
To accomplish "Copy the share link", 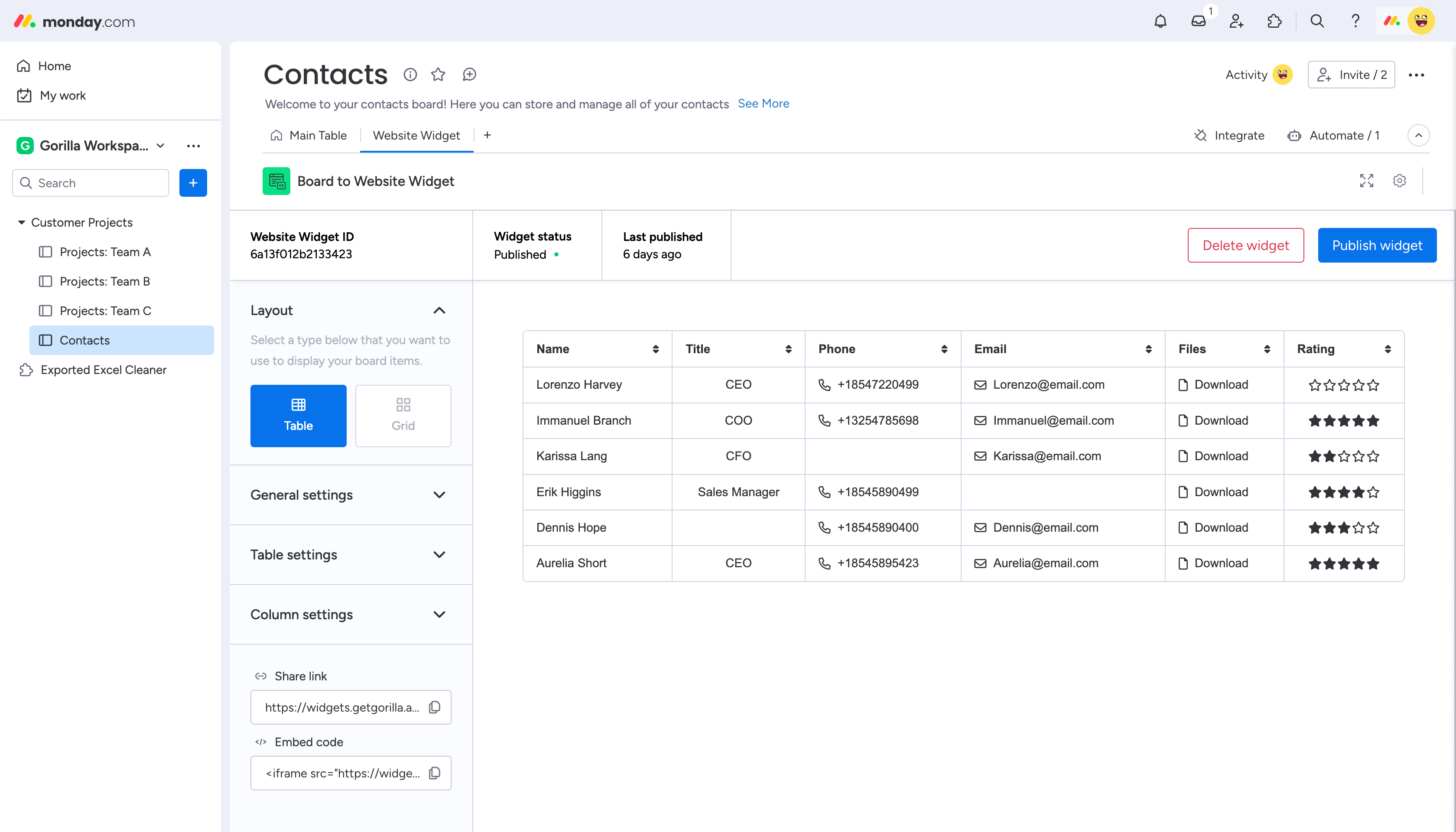I will pos(434,708).
